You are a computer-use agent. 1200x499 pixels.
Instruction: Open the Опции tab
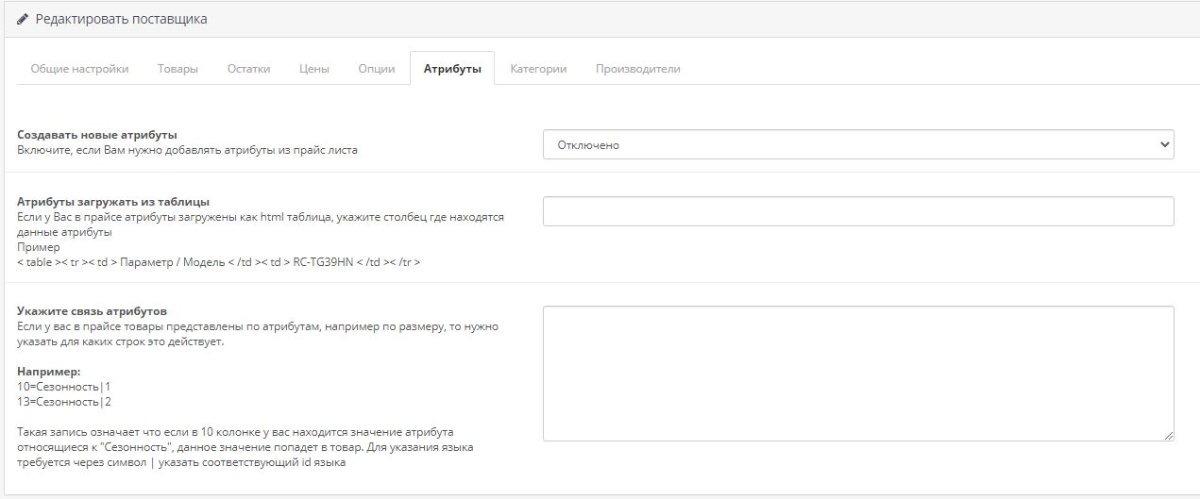pos(376,69)
